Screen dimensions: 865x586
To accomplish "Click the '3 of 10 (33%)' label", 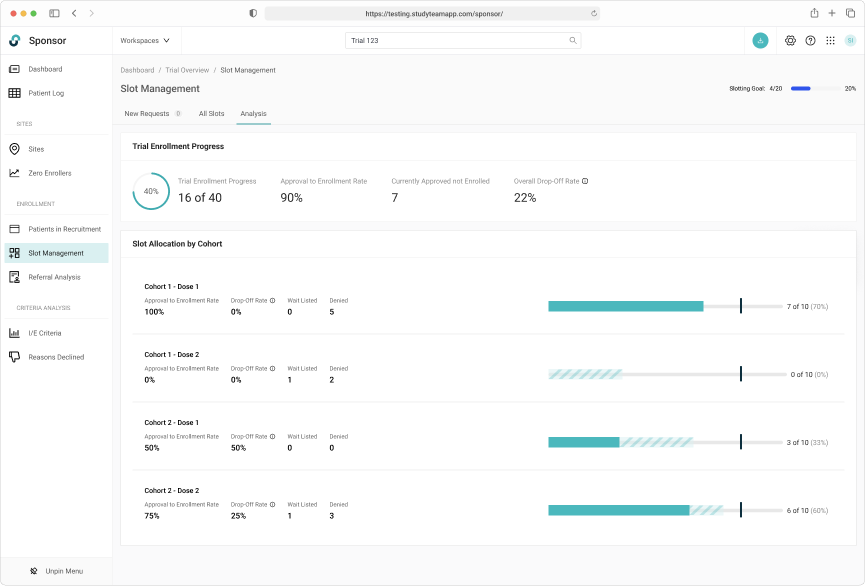I will (x=807, y=443).
